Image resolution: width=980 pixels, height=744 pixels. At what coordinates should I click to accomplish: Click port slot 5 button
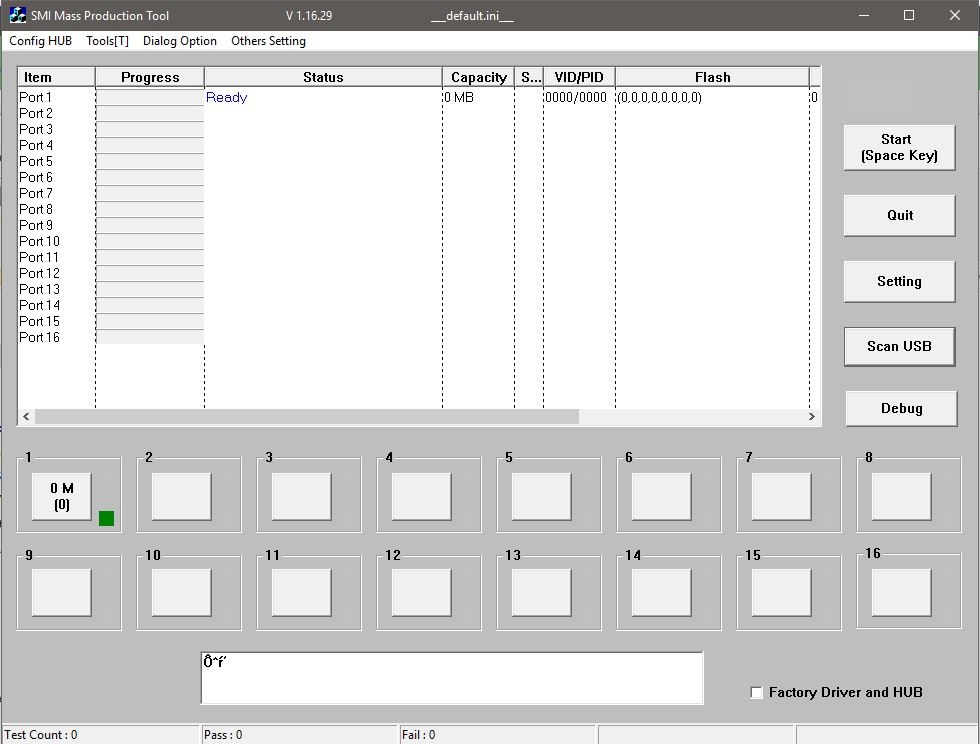pos(541,496)
